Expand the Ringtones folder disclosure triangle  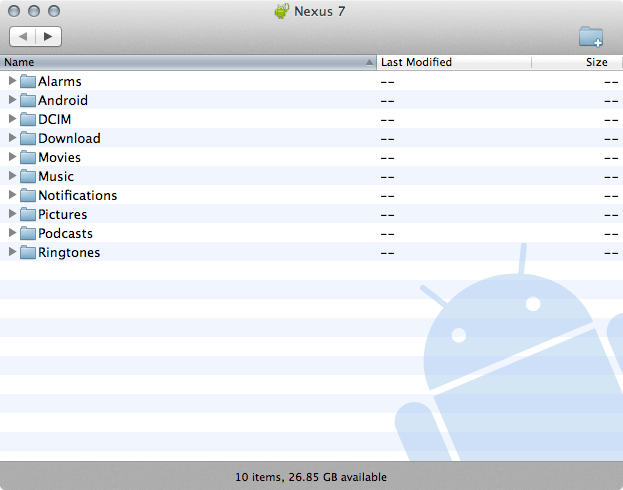(12, 252)
